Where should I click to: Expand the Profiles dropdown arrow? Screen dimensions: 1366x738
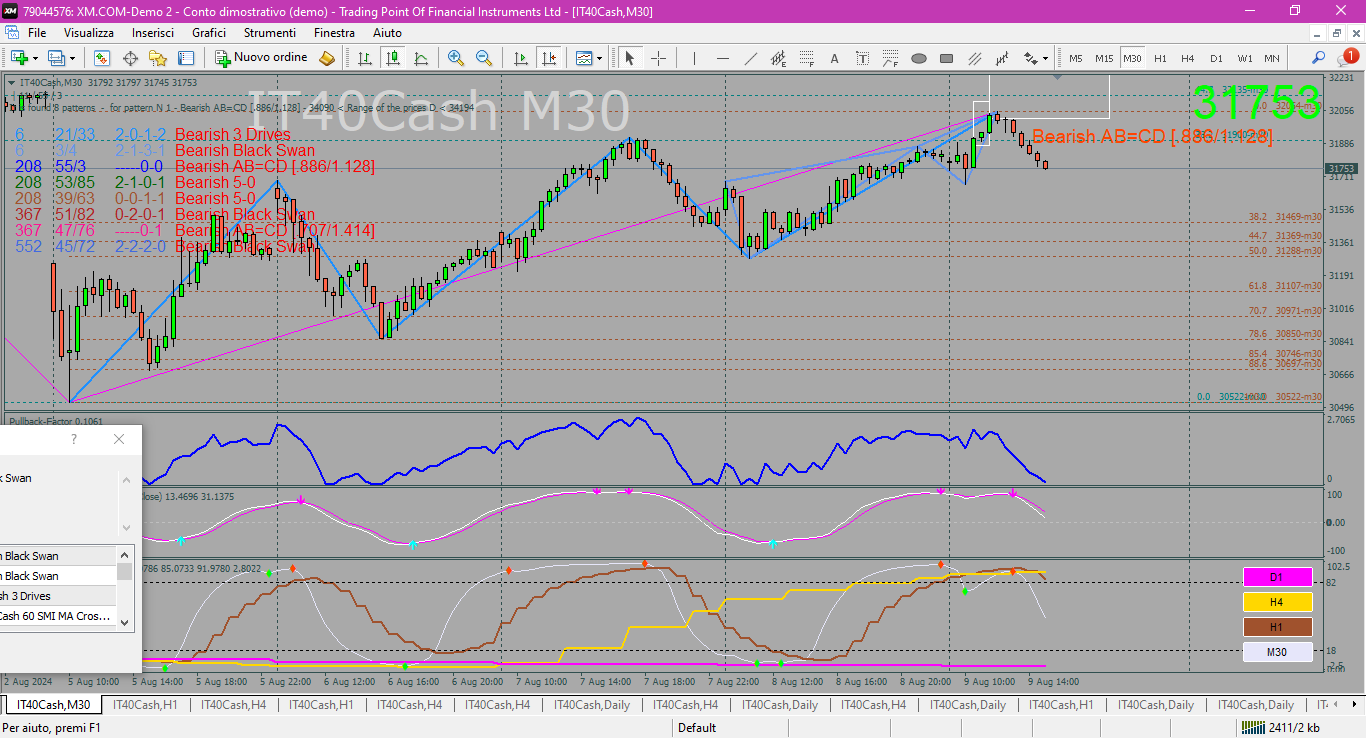click(x=73, y=58)
